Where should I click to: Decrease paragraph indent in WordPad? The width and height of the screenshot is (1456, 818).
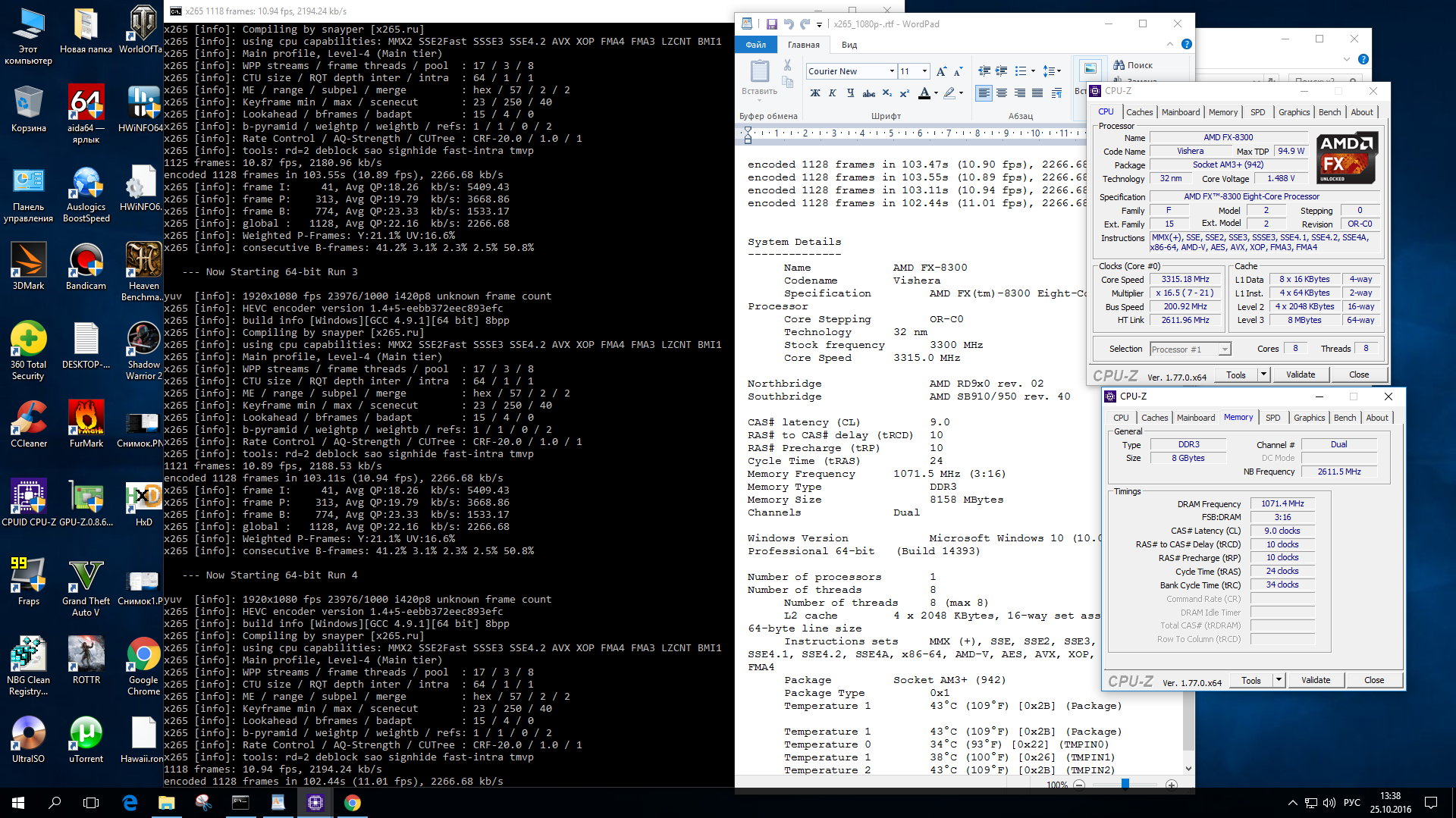pos(984,71)
